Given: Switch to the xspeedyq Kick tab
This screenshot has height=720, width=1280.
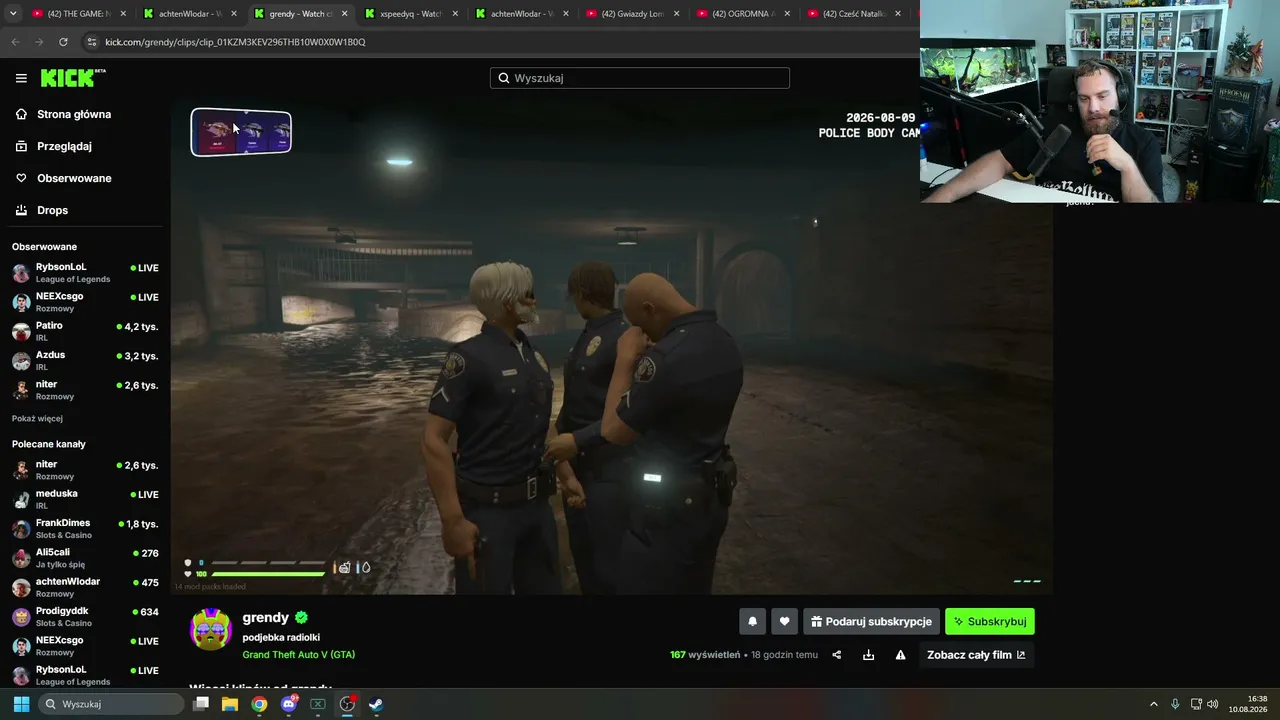Looking at the screenshot, I should pos(410,14).
